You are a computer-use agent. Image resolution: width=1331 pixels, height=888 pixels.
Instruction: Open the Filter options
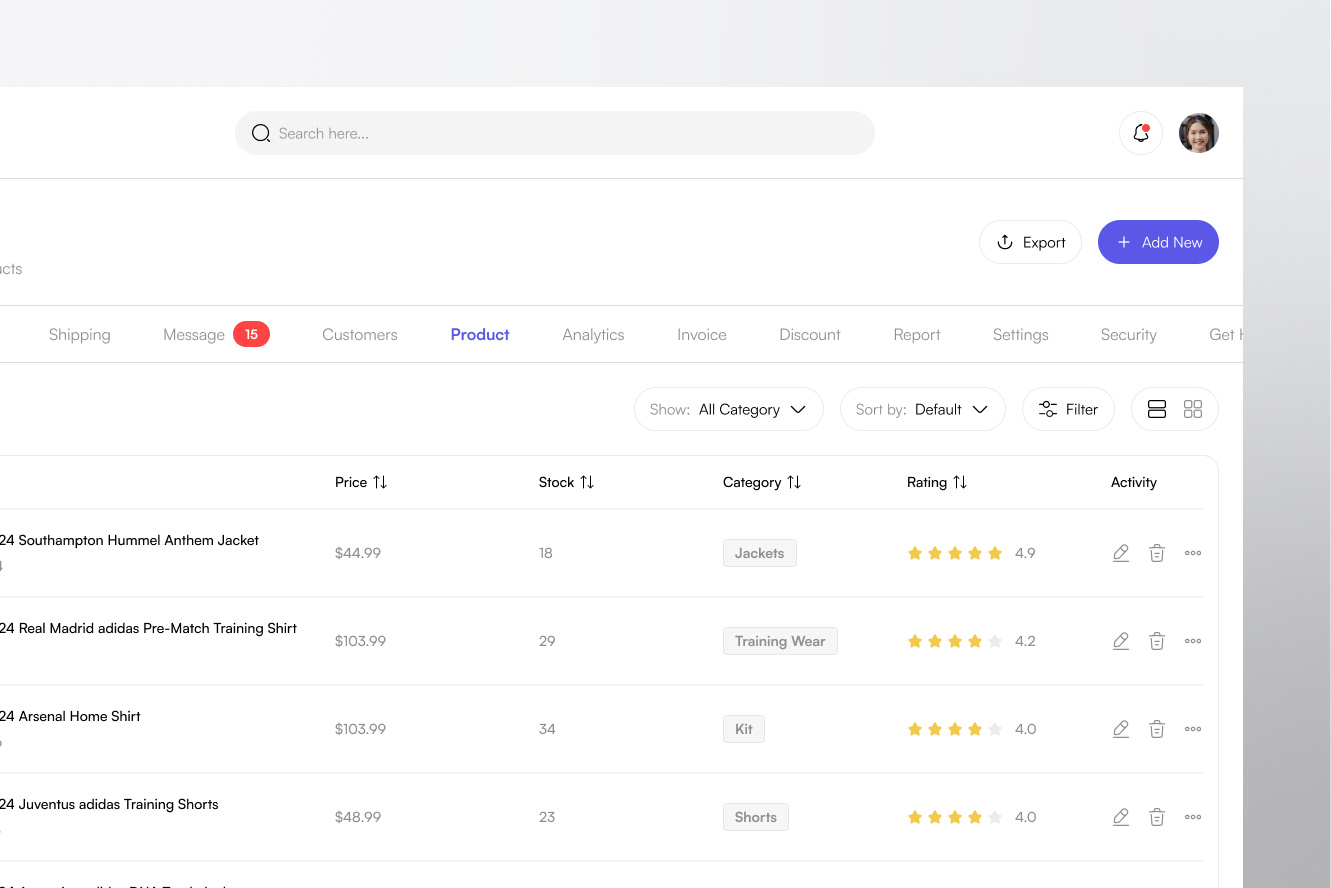[x=1068, y=409]
